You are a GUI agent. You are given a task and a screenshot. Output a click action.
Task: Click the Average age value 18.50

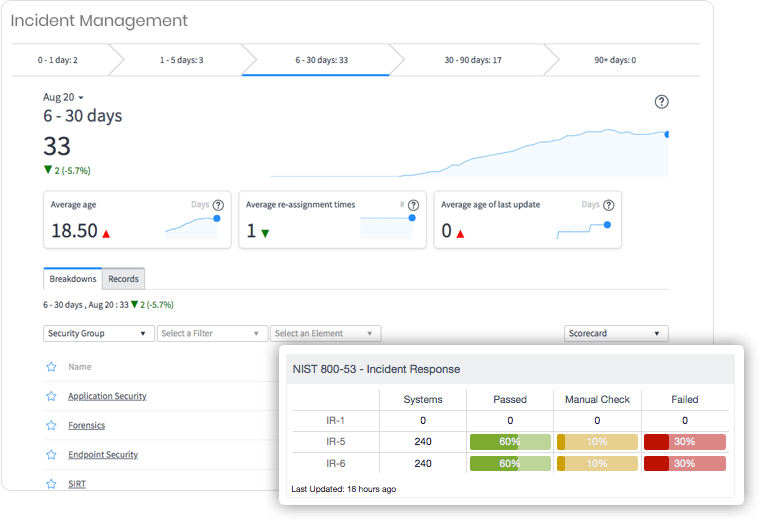(75, 231)
